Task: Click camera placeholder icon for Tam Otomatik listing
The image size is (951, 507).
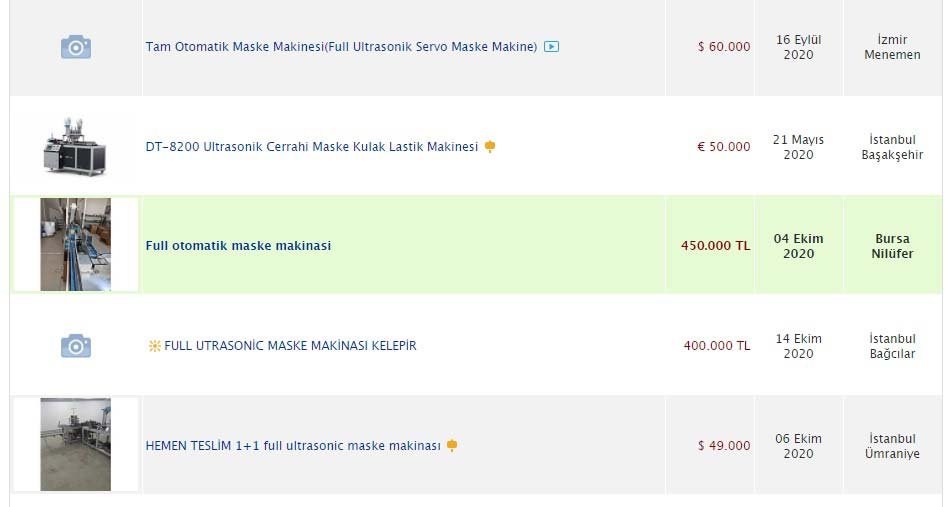Action: click(76, 47)
